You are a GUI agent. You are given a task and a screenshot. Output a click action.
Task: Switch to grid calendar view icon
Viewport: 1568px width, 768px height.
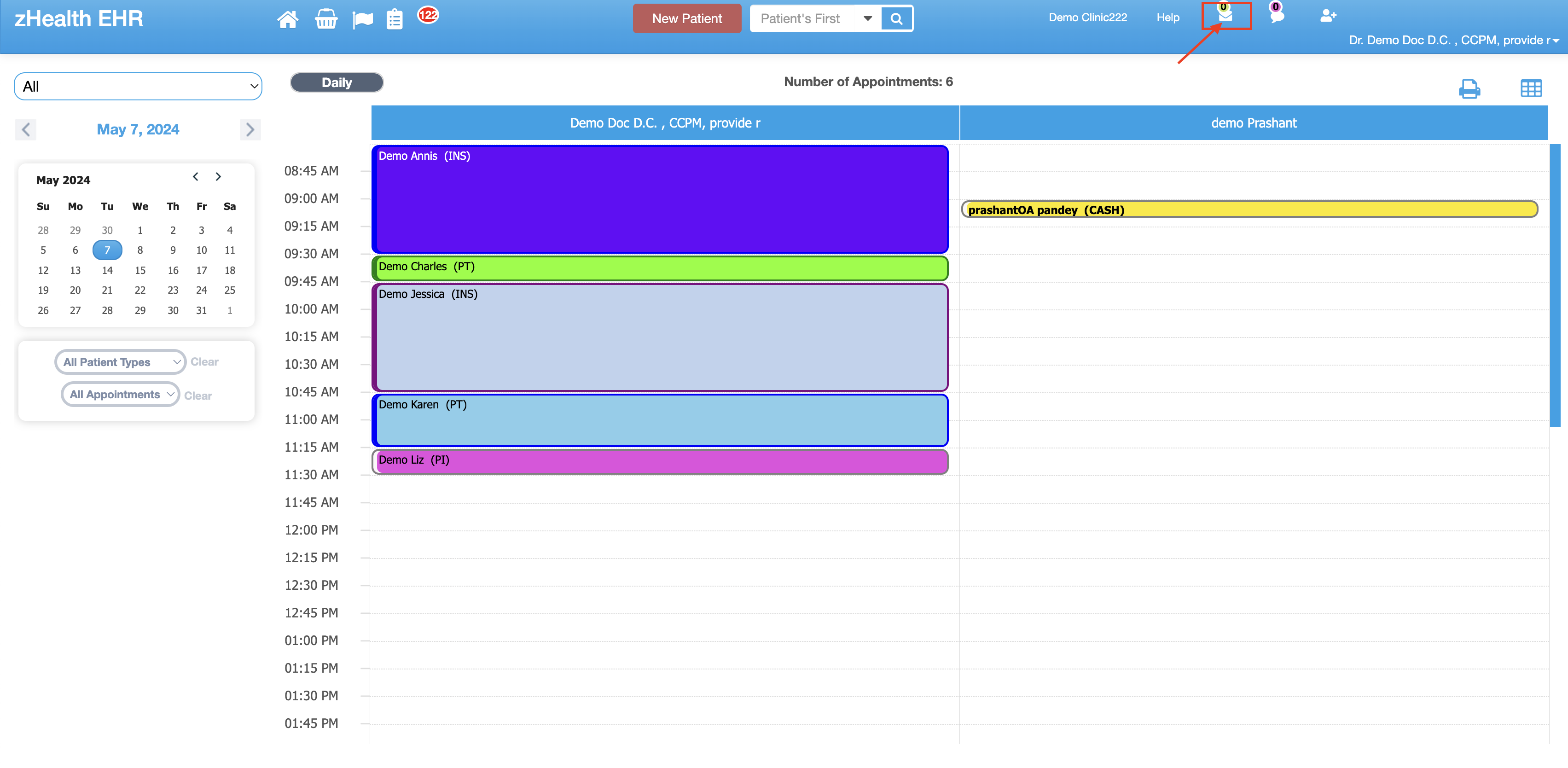pos(1531,89)
